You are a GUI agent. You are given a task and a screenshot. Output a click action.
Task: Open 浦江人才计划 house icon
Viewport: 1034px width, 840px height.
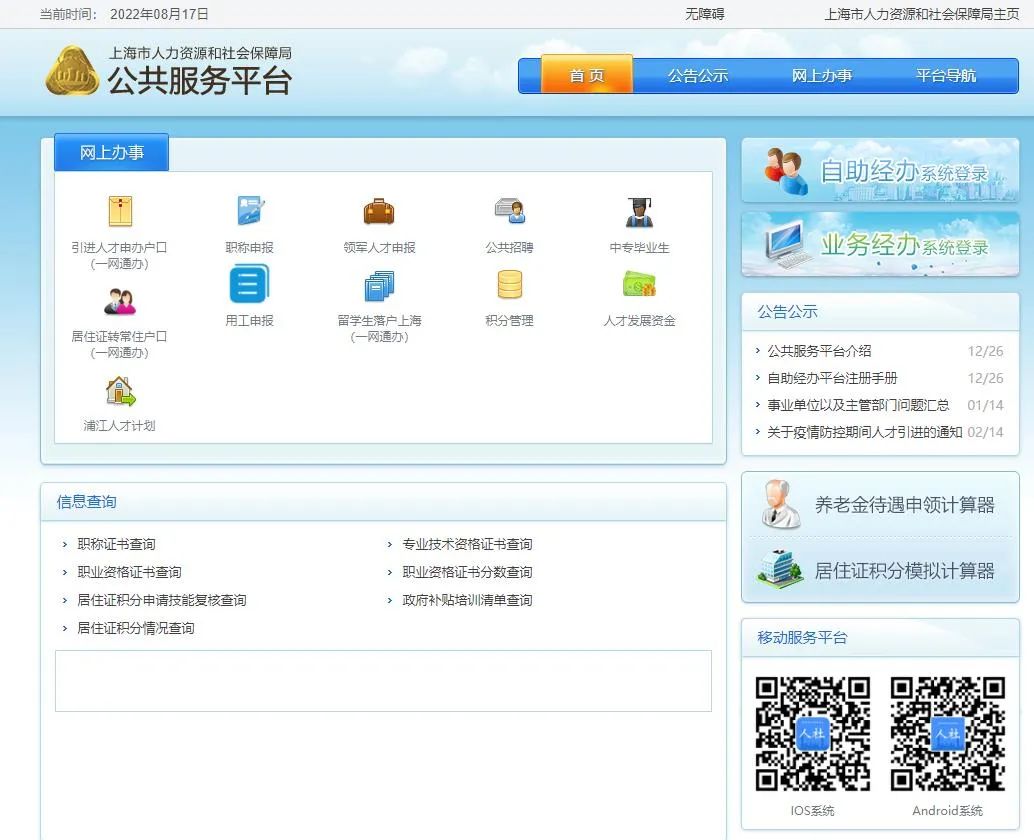[x=120, y=390]
